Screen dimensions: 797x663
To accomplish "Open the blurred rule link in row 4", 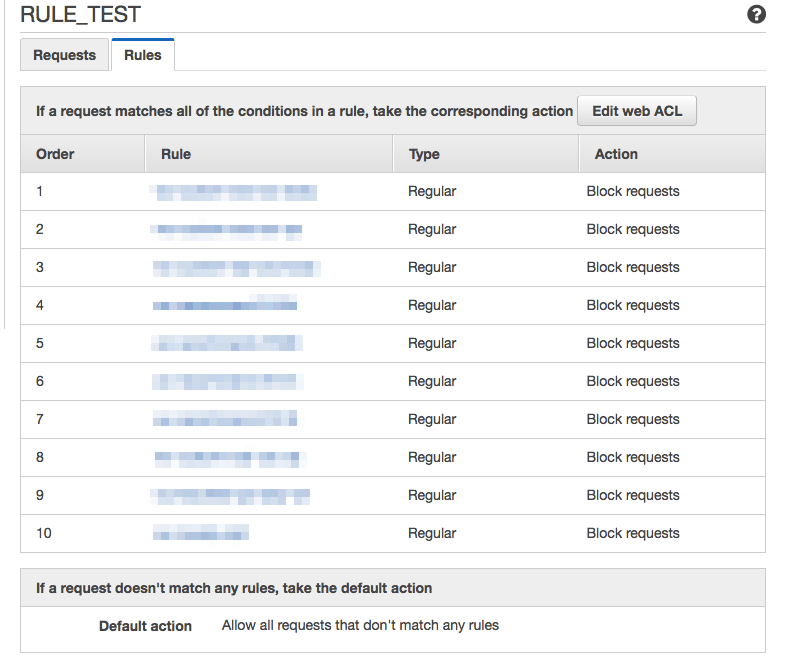I will 225,305.
